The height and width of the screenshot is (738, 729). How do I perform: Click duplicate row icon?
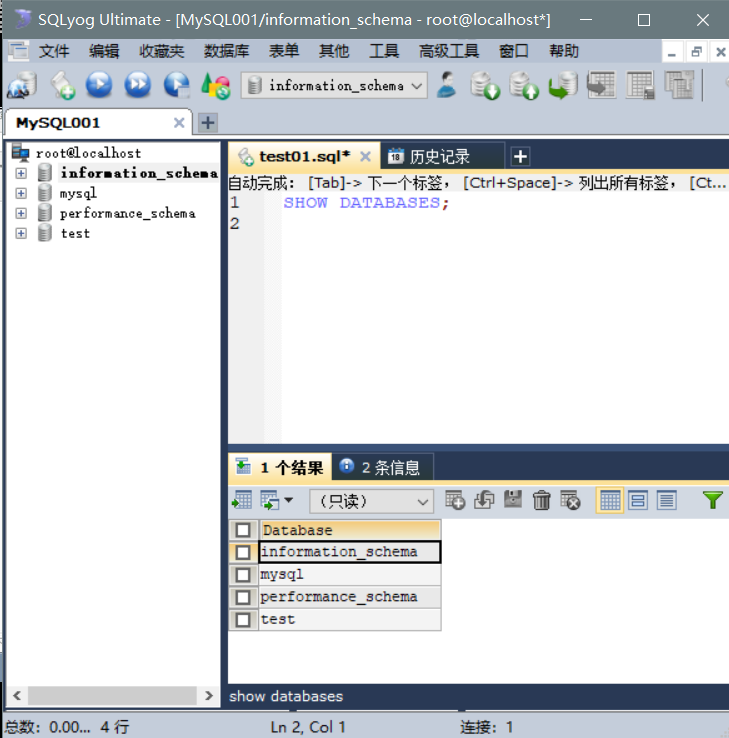tap(484, 500)
